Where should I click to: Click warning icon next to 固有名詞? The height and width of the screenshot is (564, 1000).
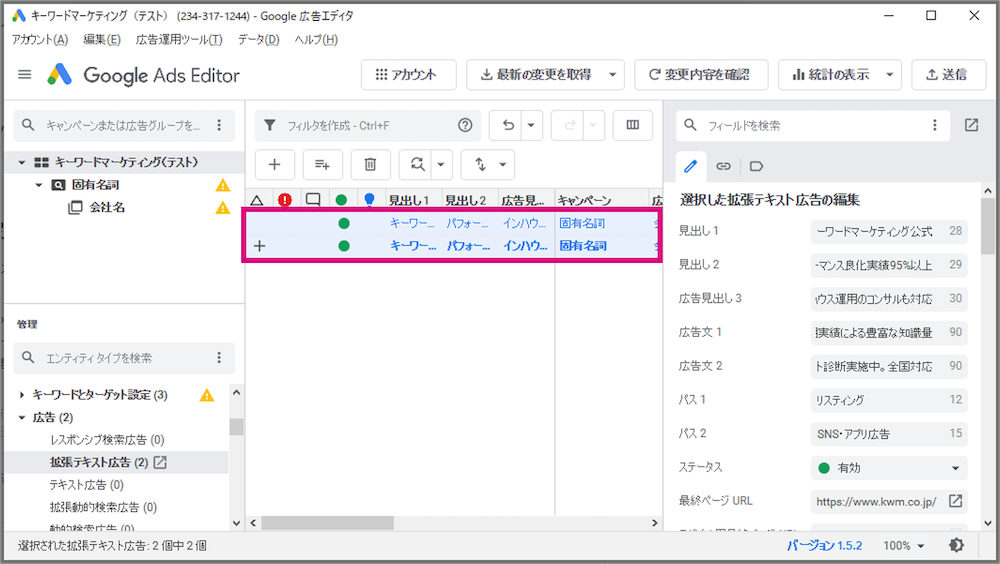coord(223,185)
